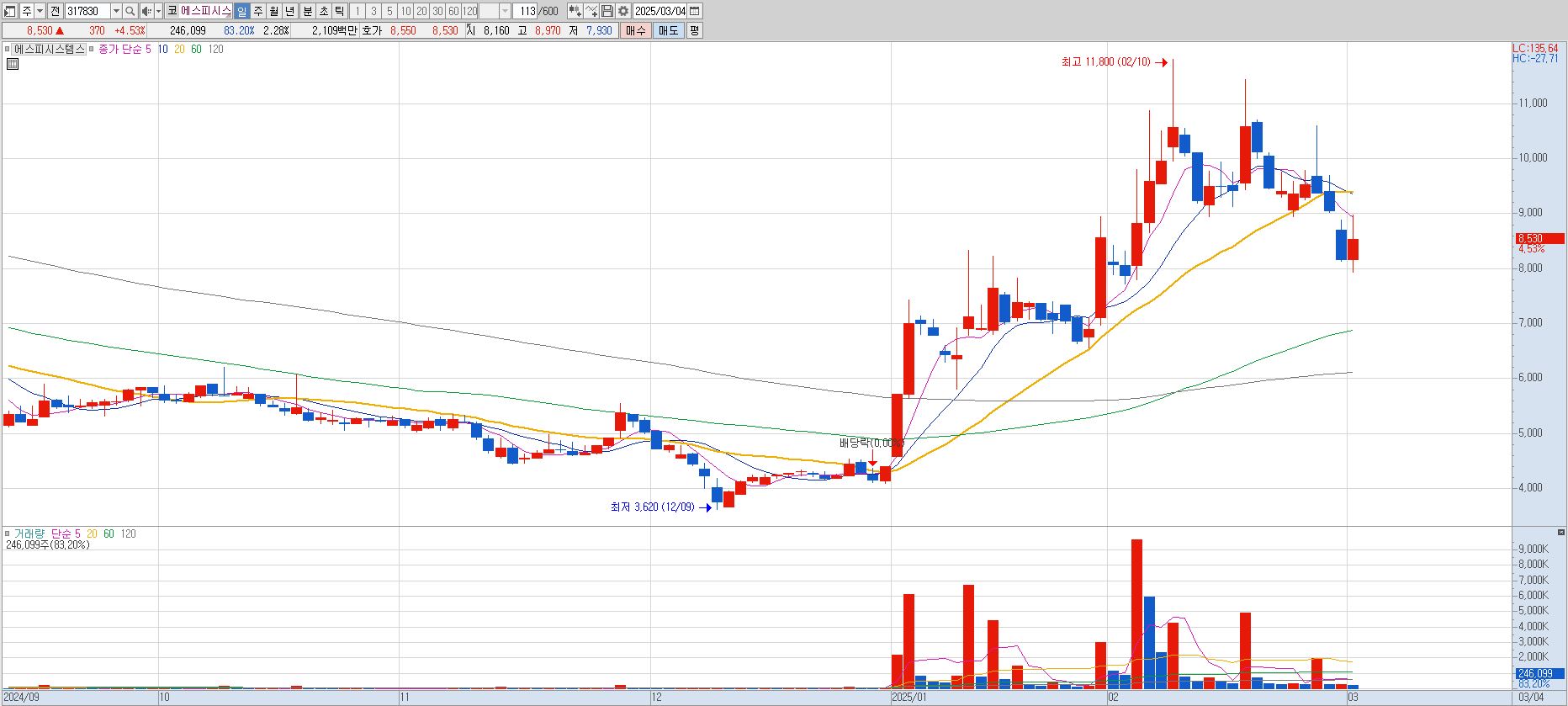Click the line overlay add icon

[x=591, y=11]
